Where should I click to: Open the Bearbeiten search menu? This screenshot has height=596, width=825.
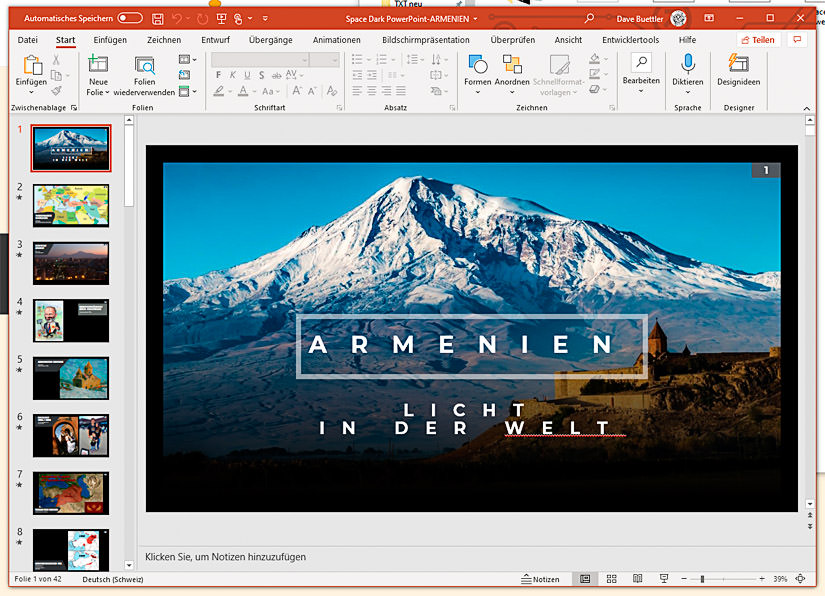tap(641, 73)
